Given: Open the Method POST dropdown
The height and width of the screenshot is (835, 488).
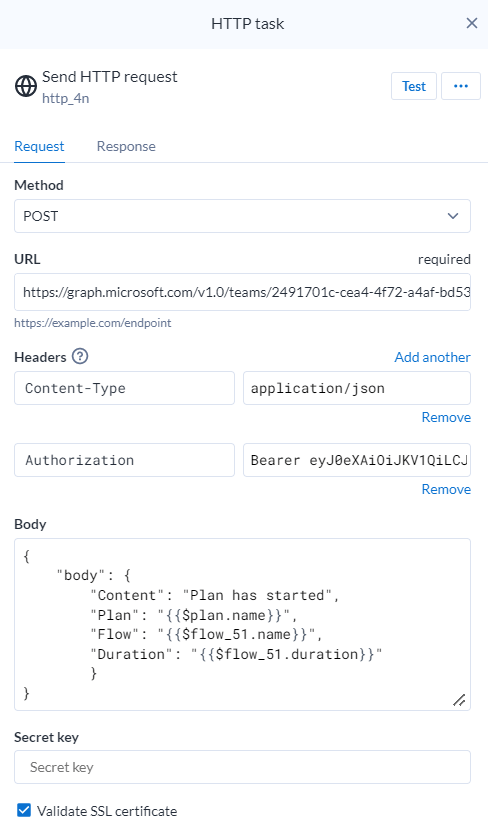Looking at the screenshot, I should [x=242, y=216].
